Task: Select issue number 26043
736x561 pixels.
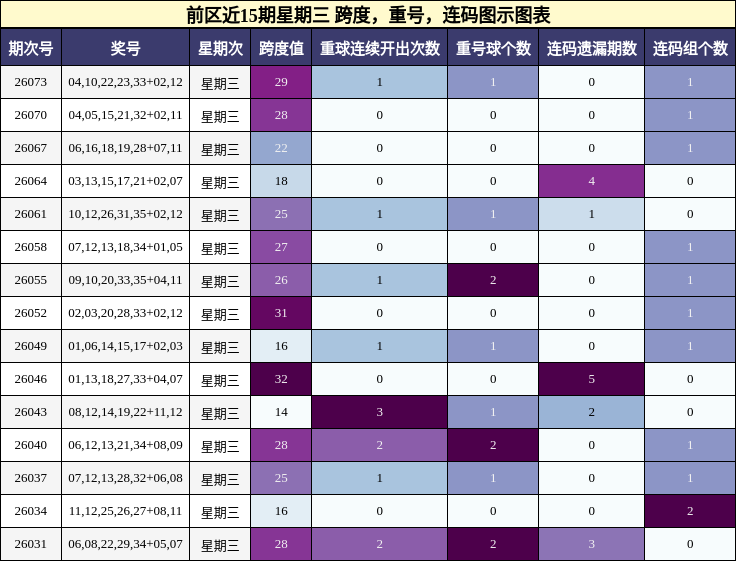Action: (x=31, y=412)
